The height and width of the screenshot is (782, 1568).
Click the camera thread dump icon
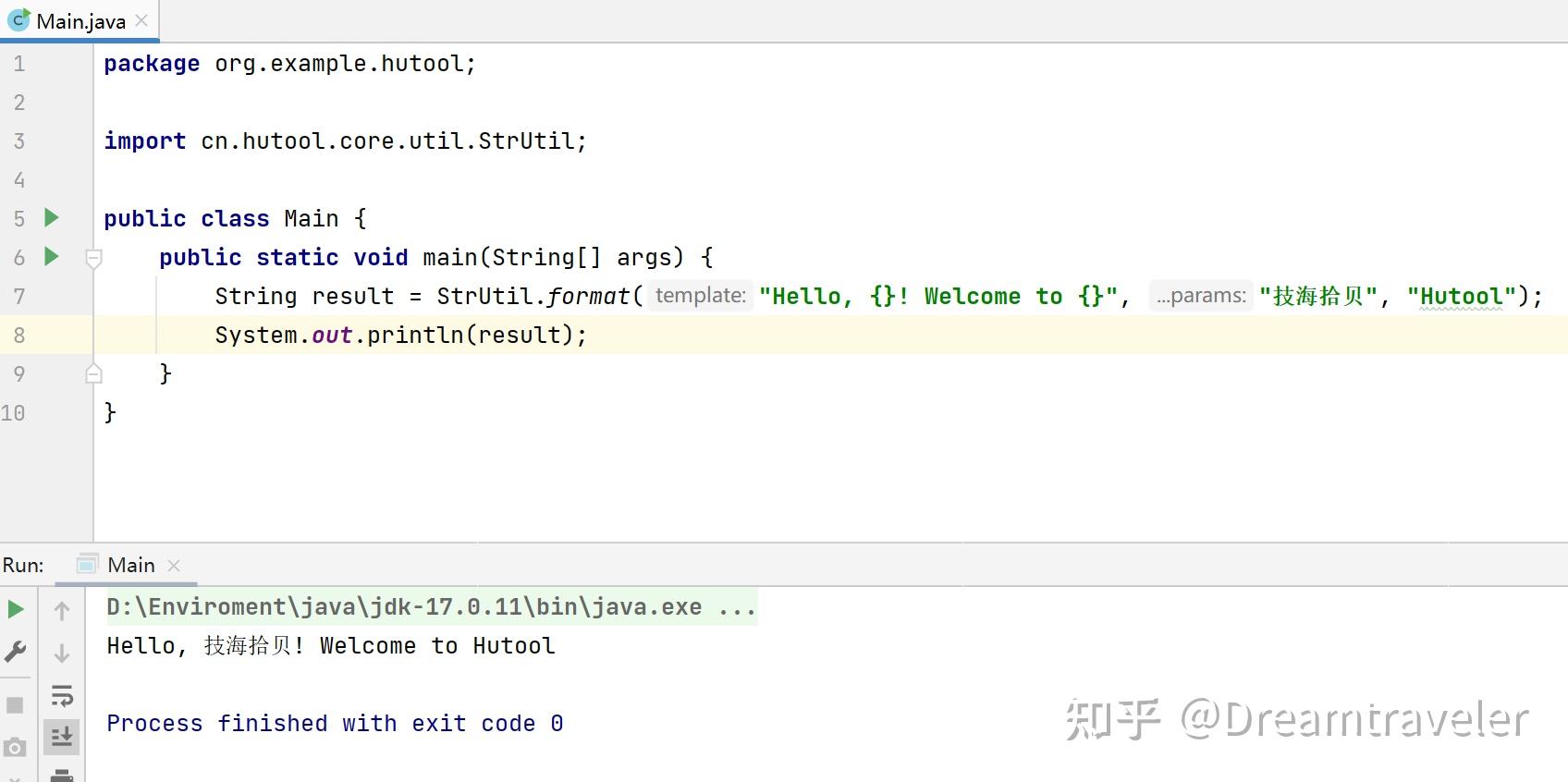[15, 747]
